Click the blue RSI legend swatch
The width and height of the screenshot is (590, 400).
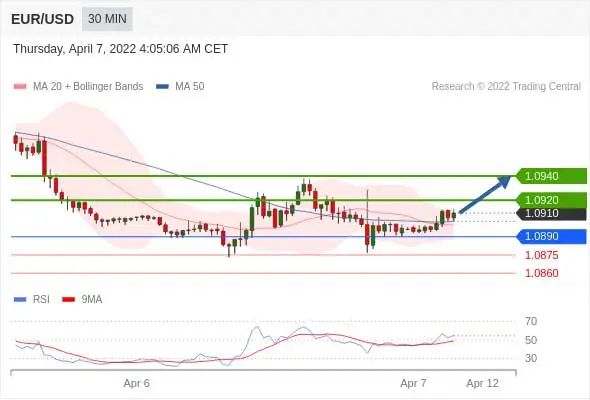[x=20, y=300]
